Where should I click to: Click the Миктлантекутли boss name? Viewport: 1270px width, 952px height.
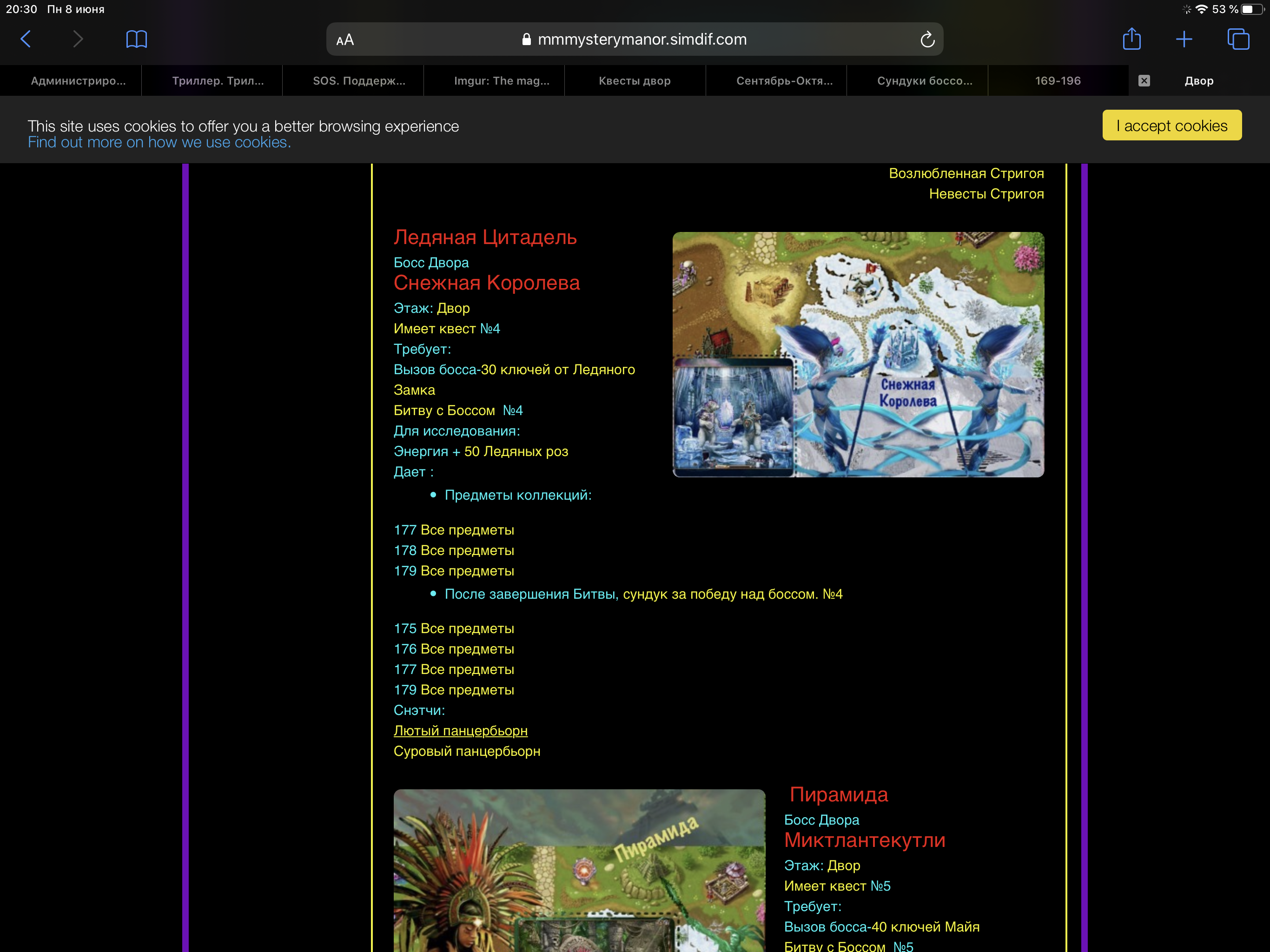(865, 840)
